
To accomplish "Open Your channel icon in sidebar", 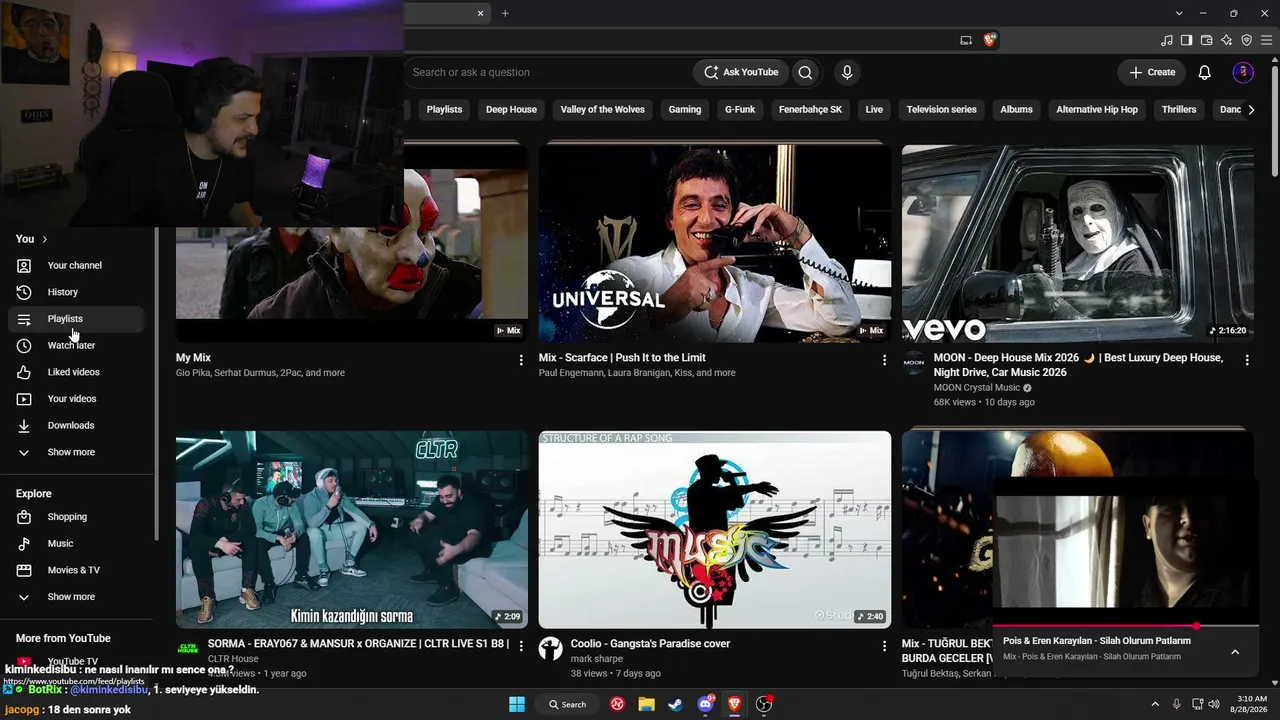I will pos(24,265).
